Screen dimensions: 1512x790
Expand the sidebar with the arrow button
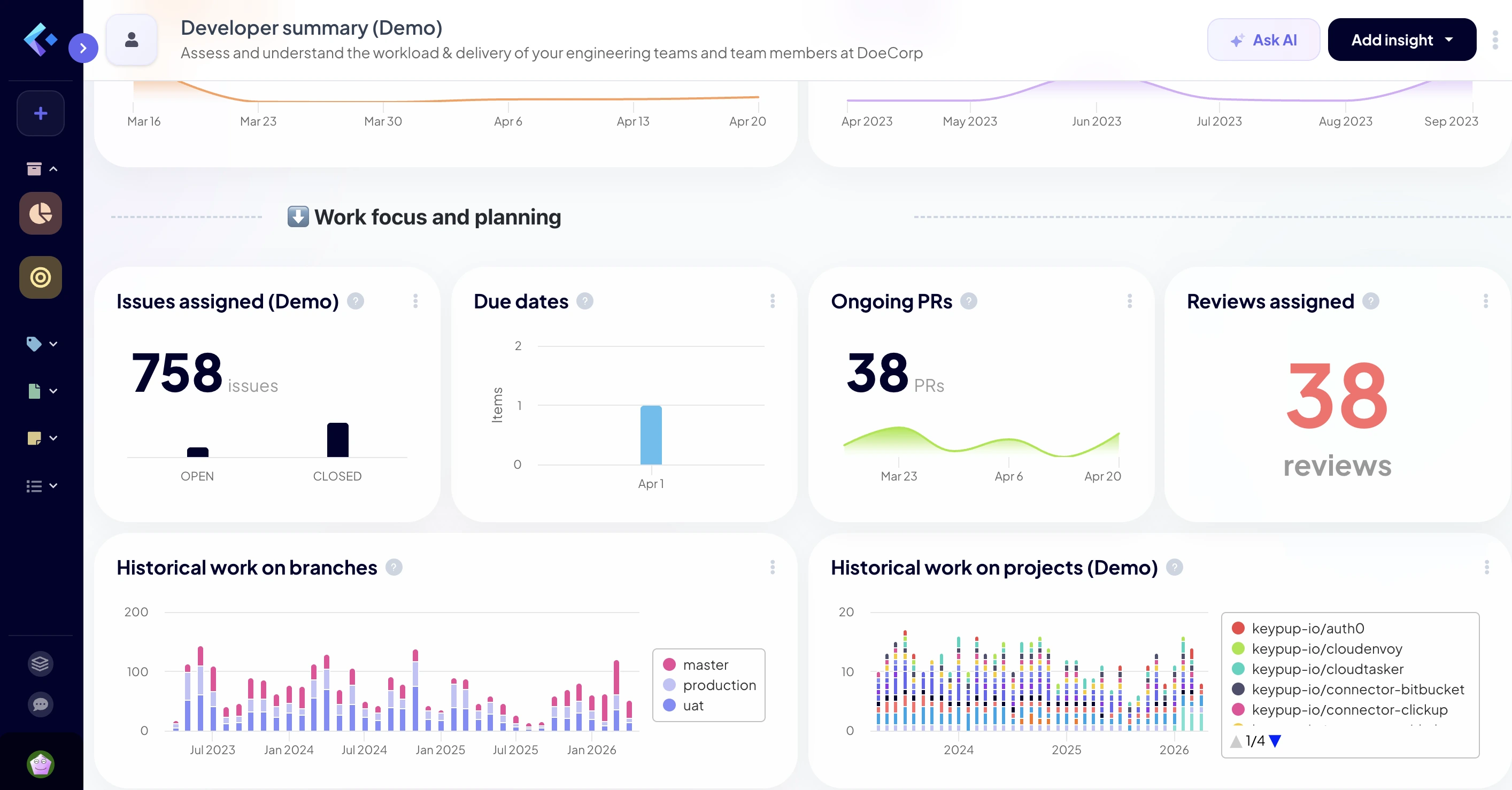click(x=83, y=48)
